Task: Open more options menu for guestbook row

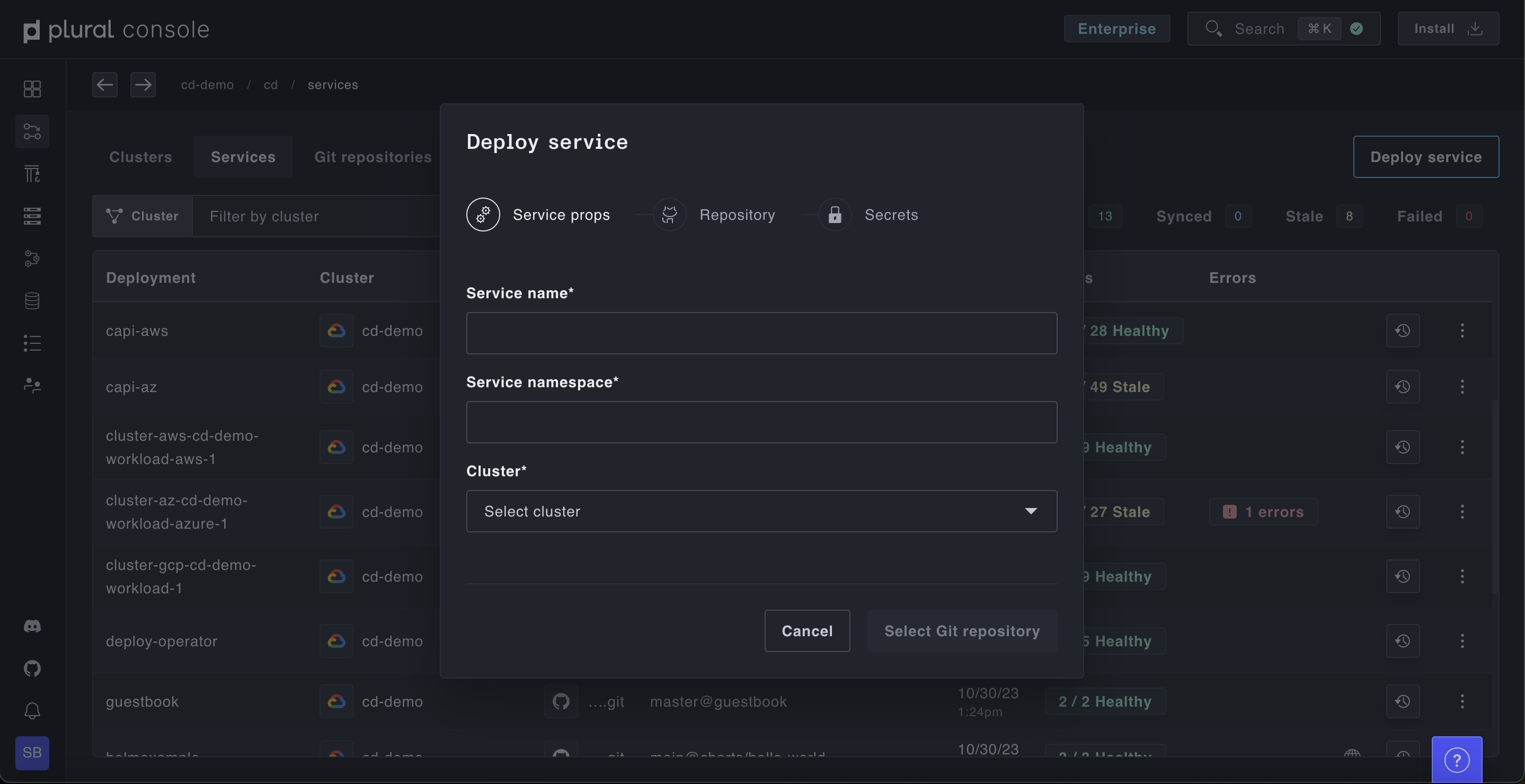Action: click(1462, 701)
